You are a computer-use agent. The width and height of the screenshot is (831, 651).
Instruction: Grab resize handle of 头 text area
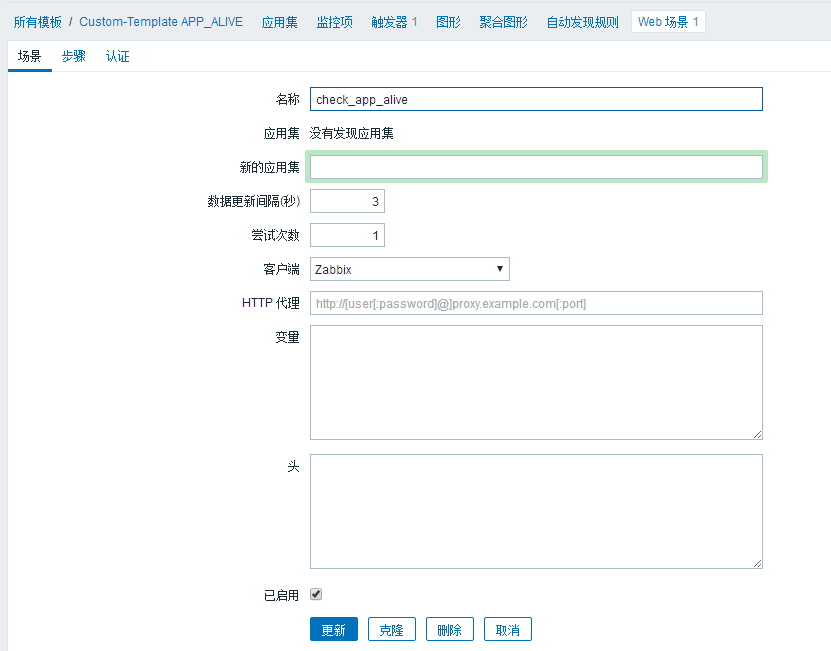point(758,564)
